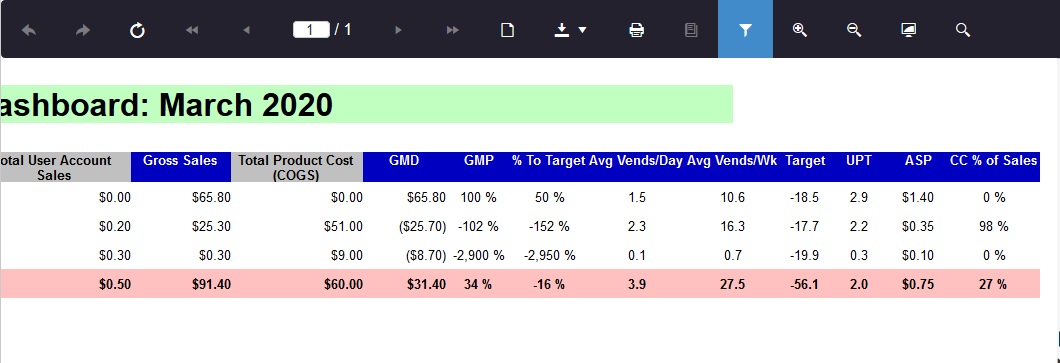The width and height of the screenshot is (1060, 363).
Task: Print the report using printer icon
Action: pos(636,30)
